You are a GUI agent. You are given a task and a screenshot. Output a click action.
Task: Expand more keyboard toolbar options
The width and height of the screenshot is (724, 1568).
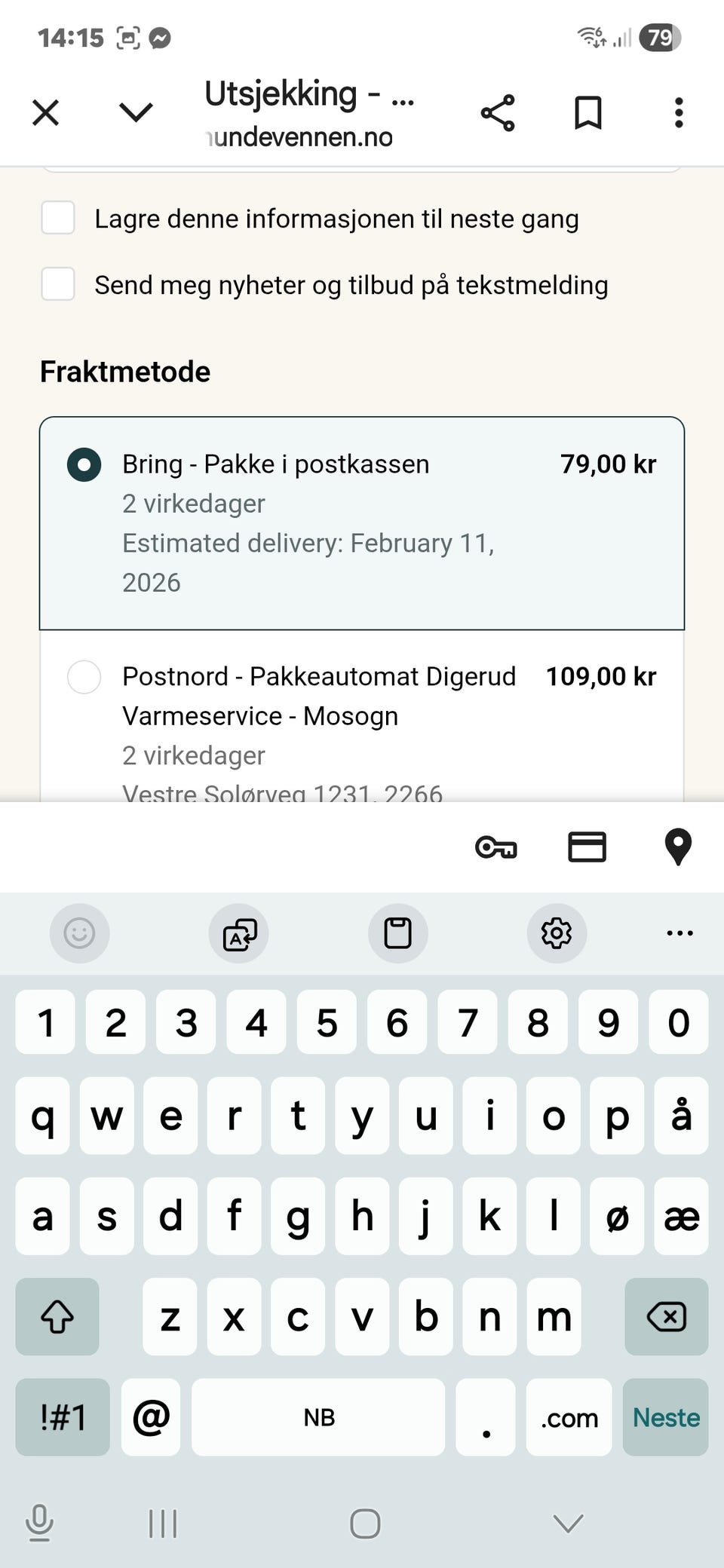click(x=680, y=933)
